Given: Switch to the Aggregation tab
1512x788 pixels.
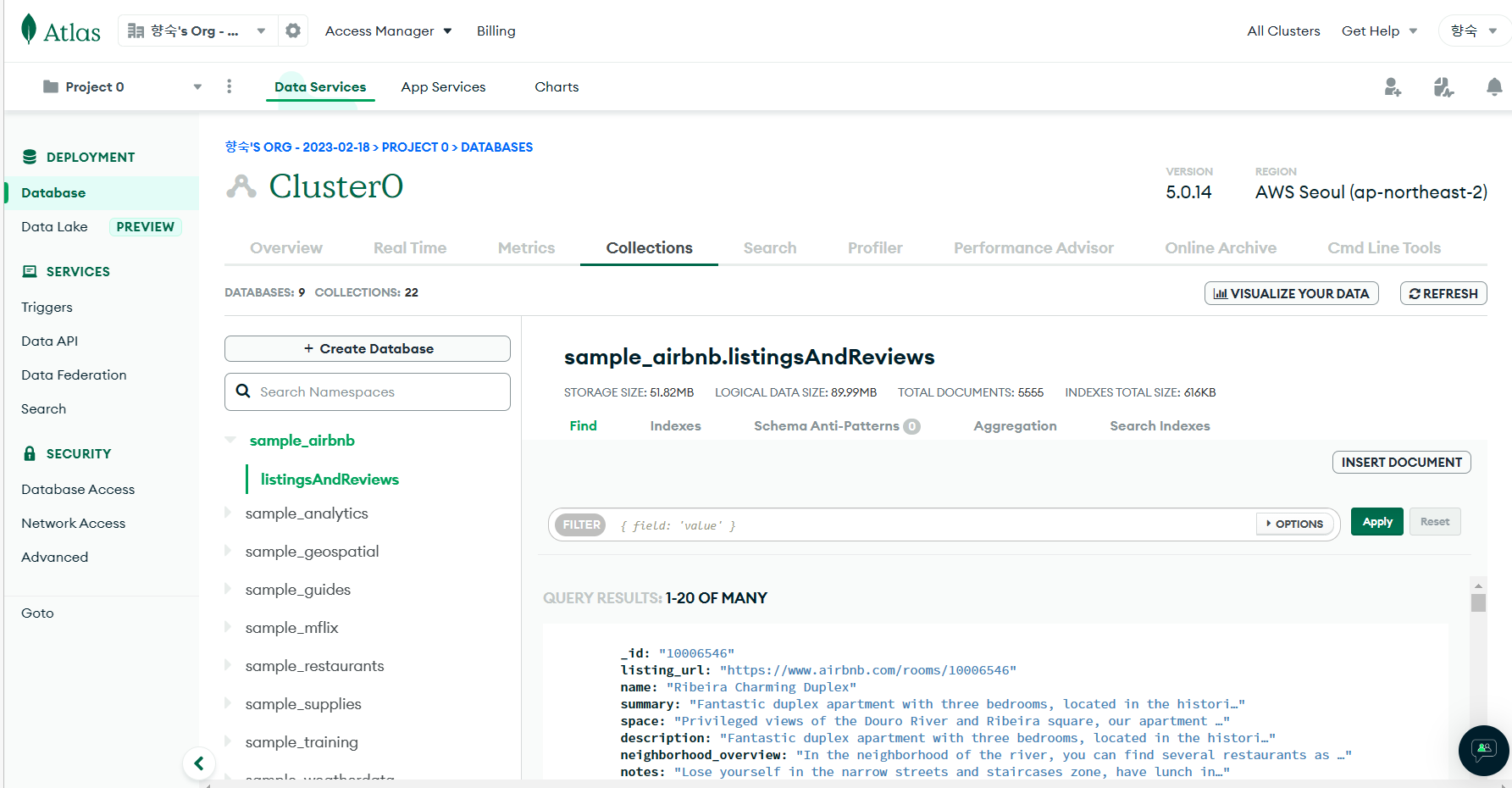Looking at the screenshot, I should (1015, 425).
